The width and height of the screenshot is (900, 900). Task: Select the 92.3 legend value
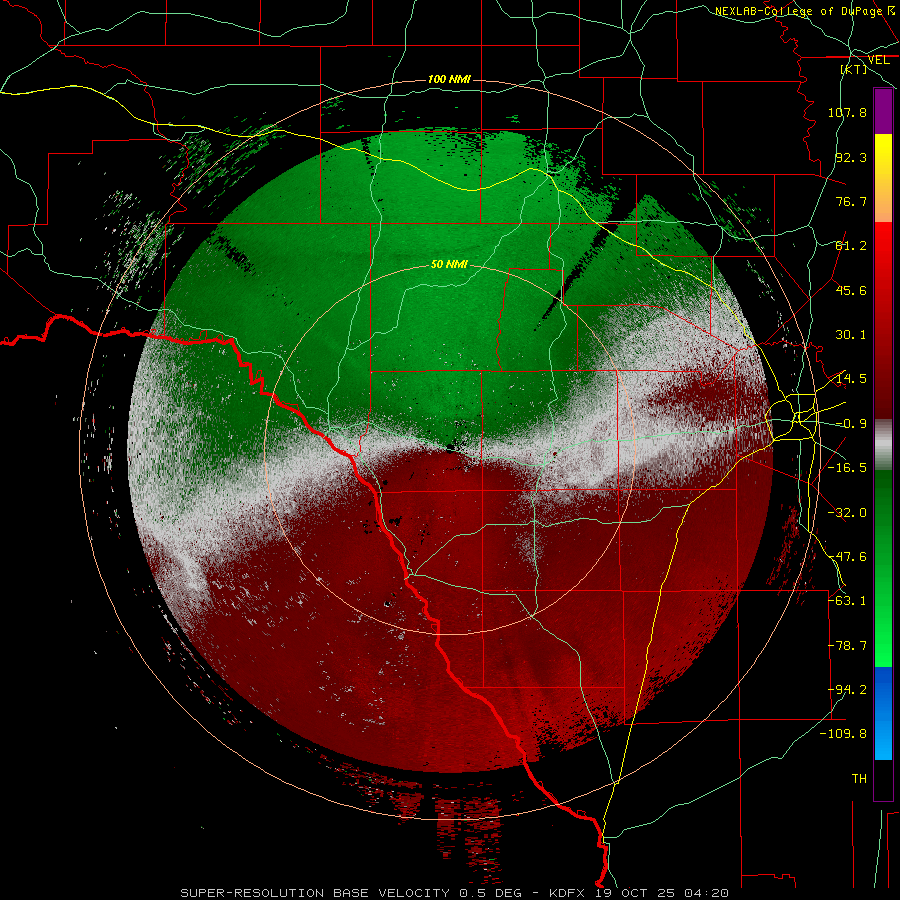[x=851, y=157]
